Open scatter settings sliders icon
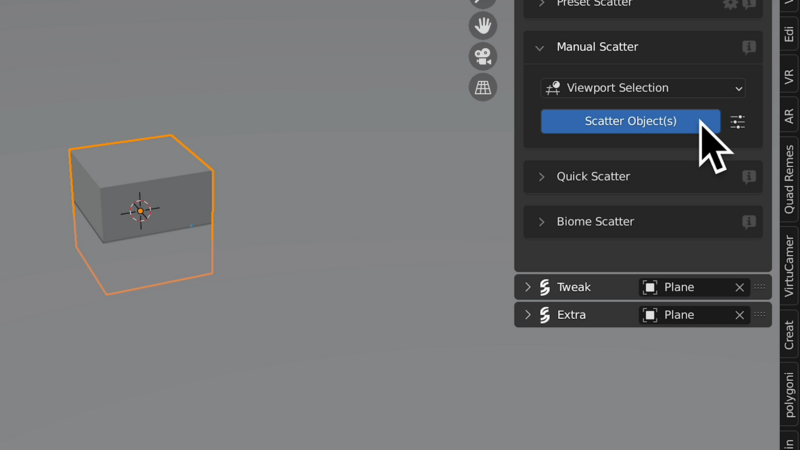This screenshot has width=800, height=450. pyautogui.click(x=737, y=121)
